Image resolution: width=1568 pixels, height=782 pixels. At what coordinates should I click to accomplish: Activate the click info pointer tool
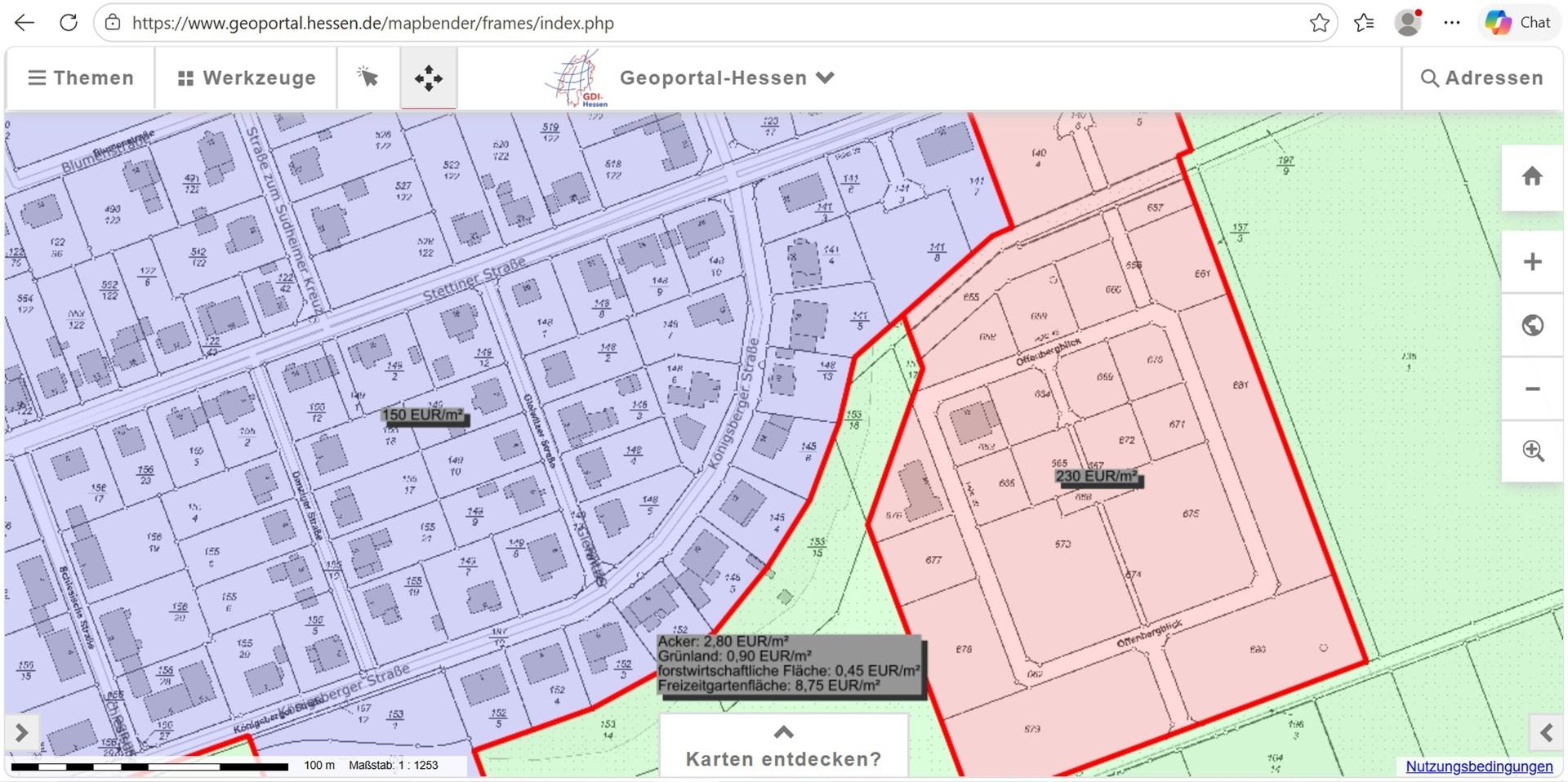point(367,78)
